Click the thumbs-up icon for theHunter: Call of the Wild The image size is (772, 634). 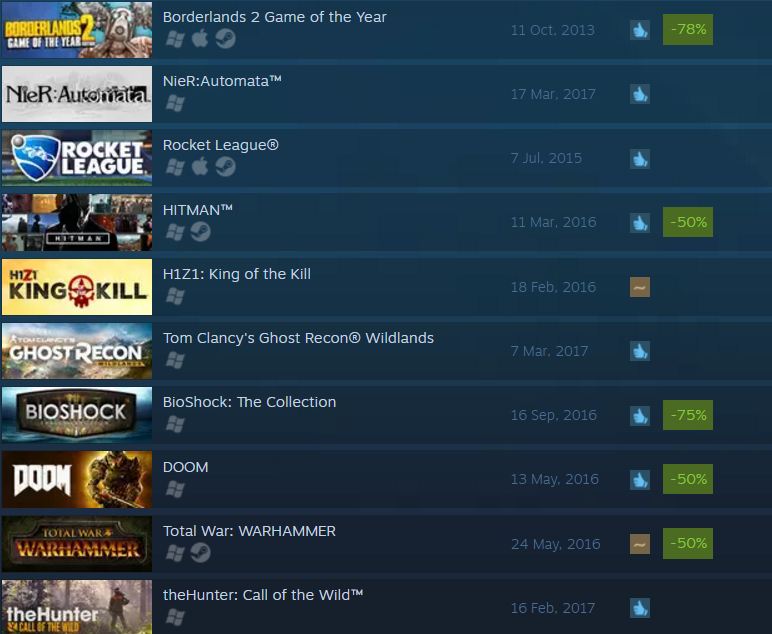click(x=640, y=608)
